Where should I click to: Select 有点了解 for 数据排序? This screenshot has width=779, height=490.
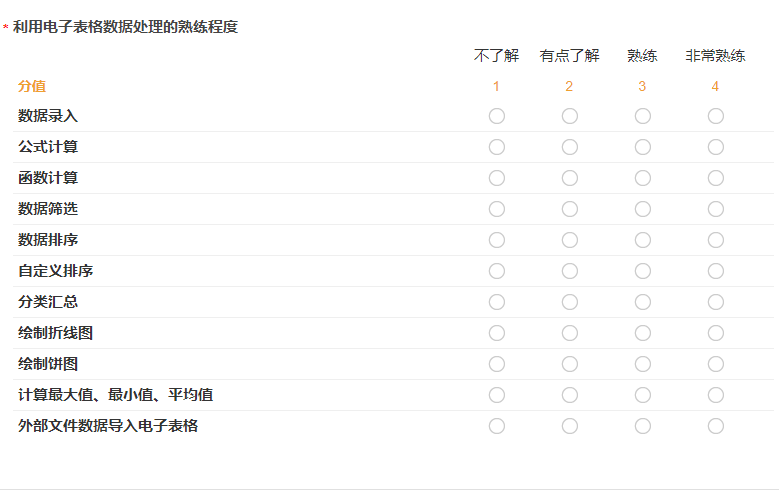[x=570, y=240]
